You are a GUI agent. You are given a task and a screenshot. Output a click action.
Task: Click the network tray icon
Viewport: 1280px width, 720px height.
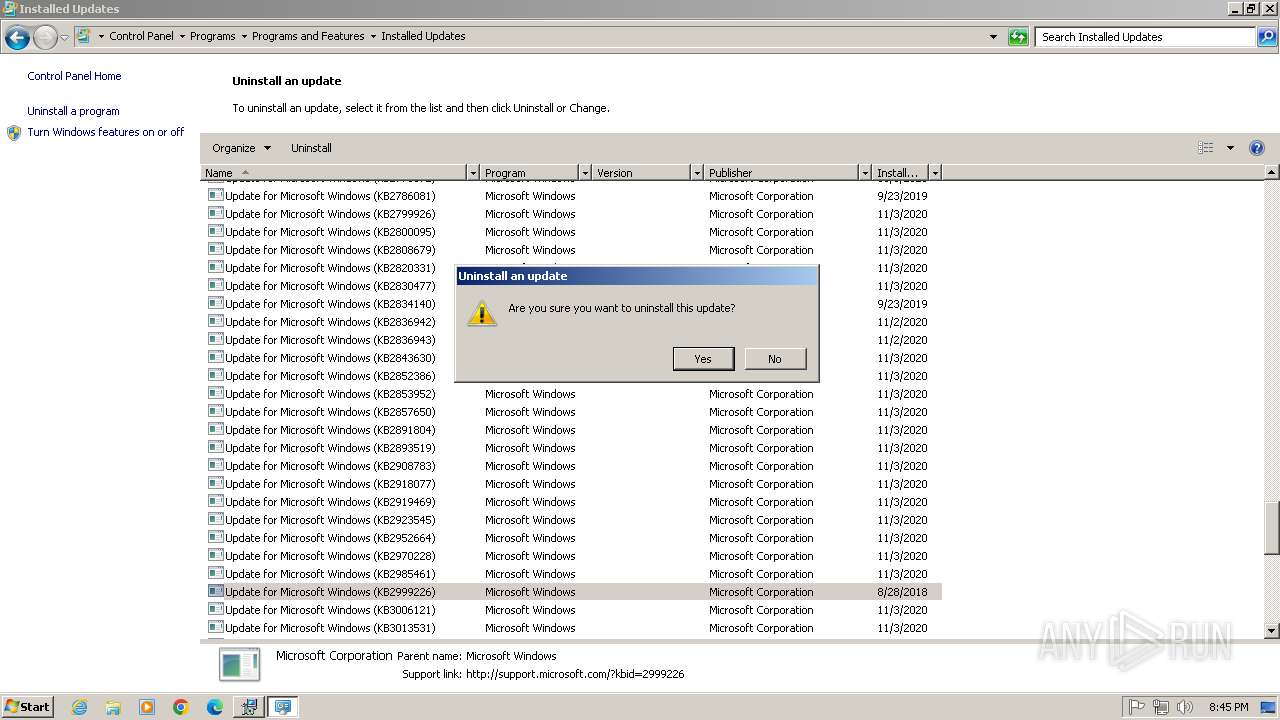tap(1161, 707)
